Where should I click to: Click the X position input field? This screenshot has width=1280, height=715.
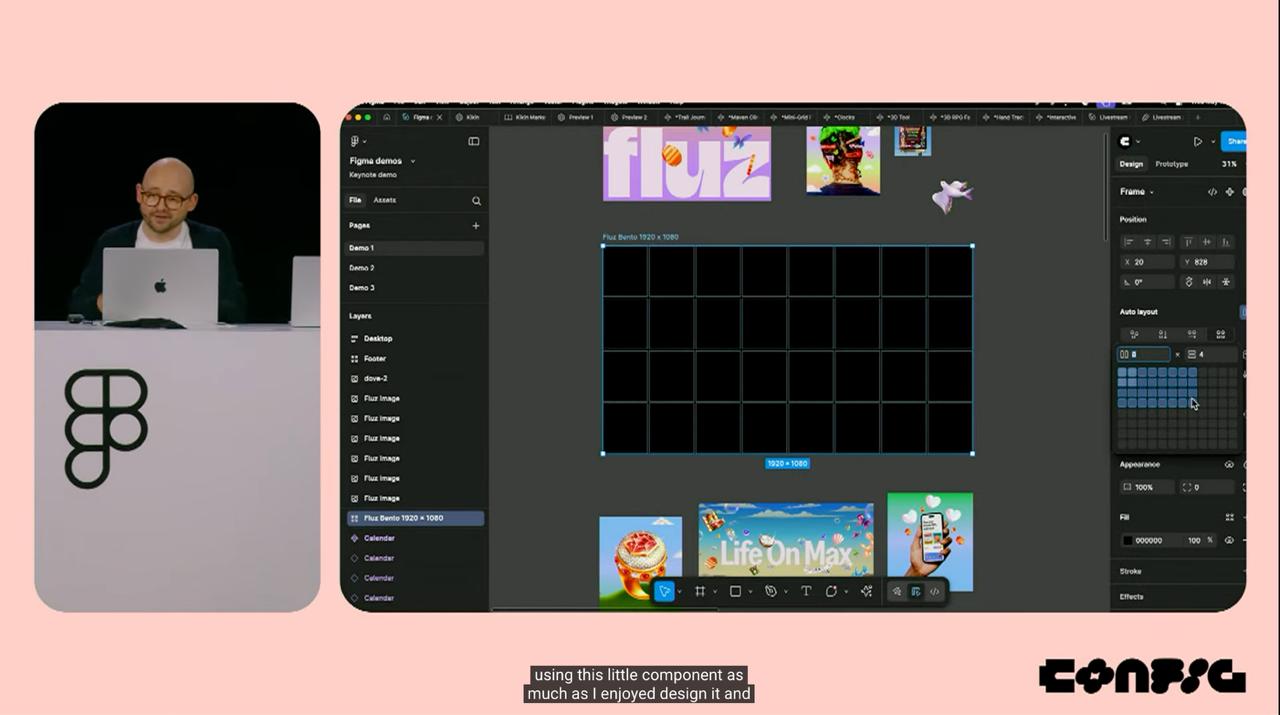[1150, 262]
